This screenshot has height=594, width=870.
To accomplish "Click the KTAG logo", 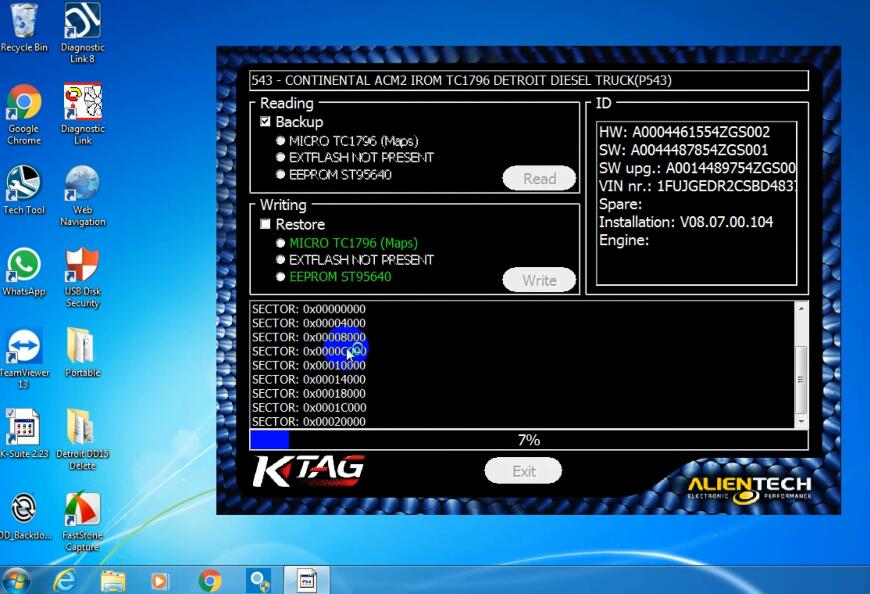I will pos(308,471).
